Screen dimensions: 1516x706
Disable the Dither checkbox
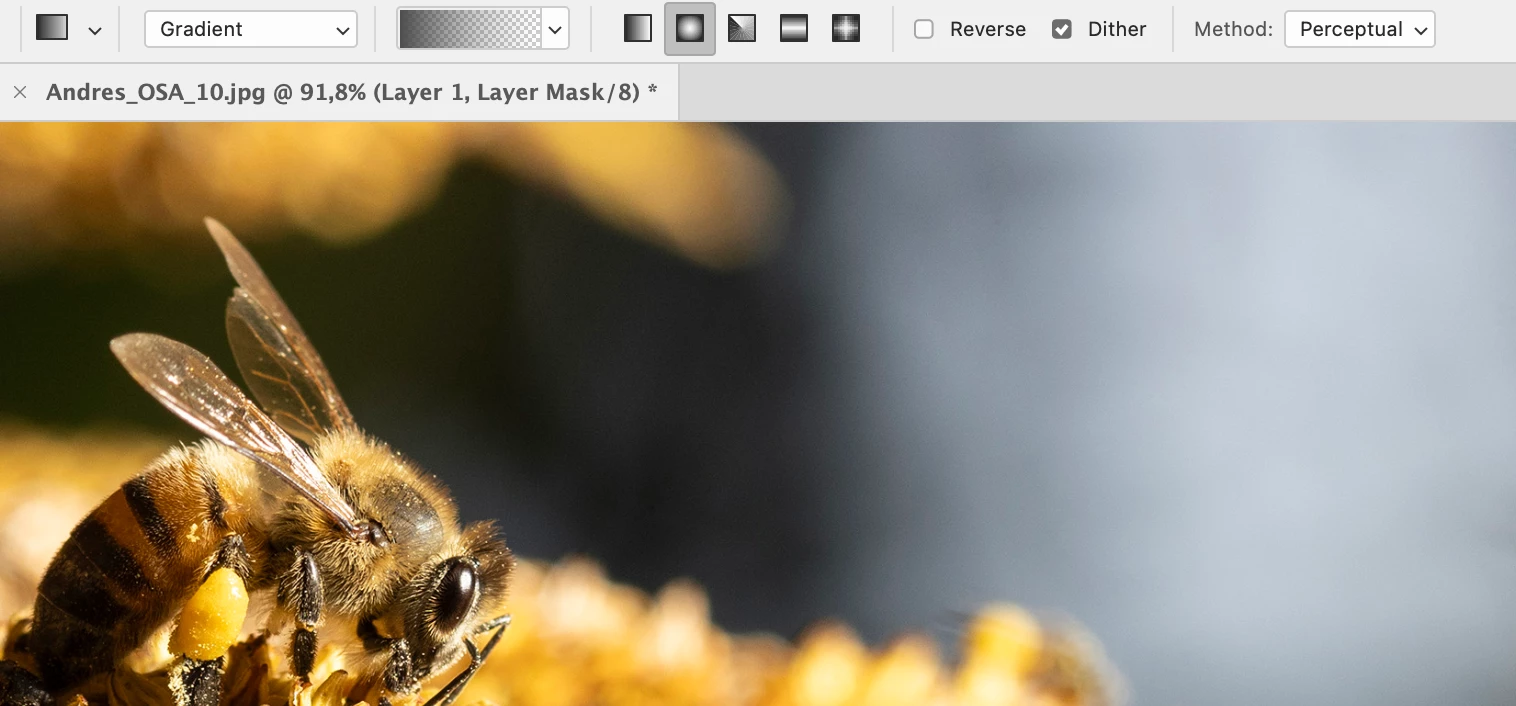[x=1062, y=29]
